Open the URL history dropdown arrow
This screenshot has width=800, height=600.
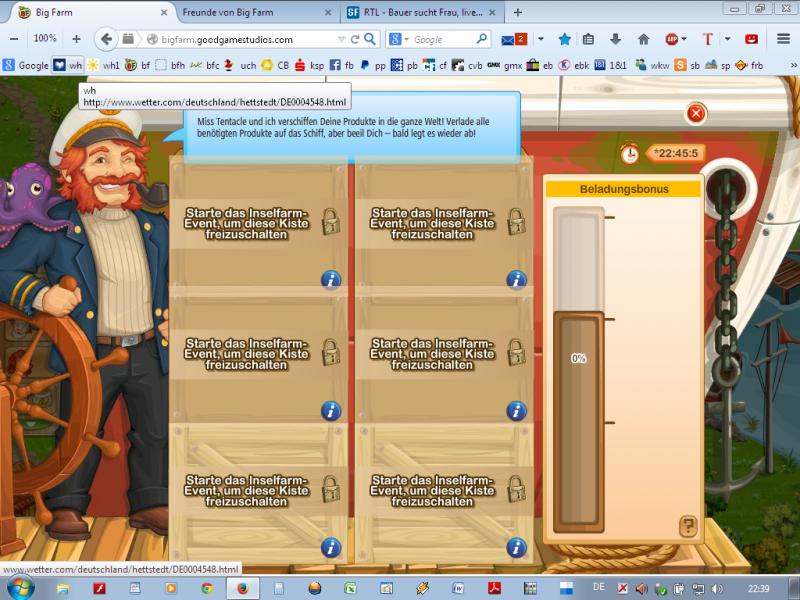pos(341,39)
